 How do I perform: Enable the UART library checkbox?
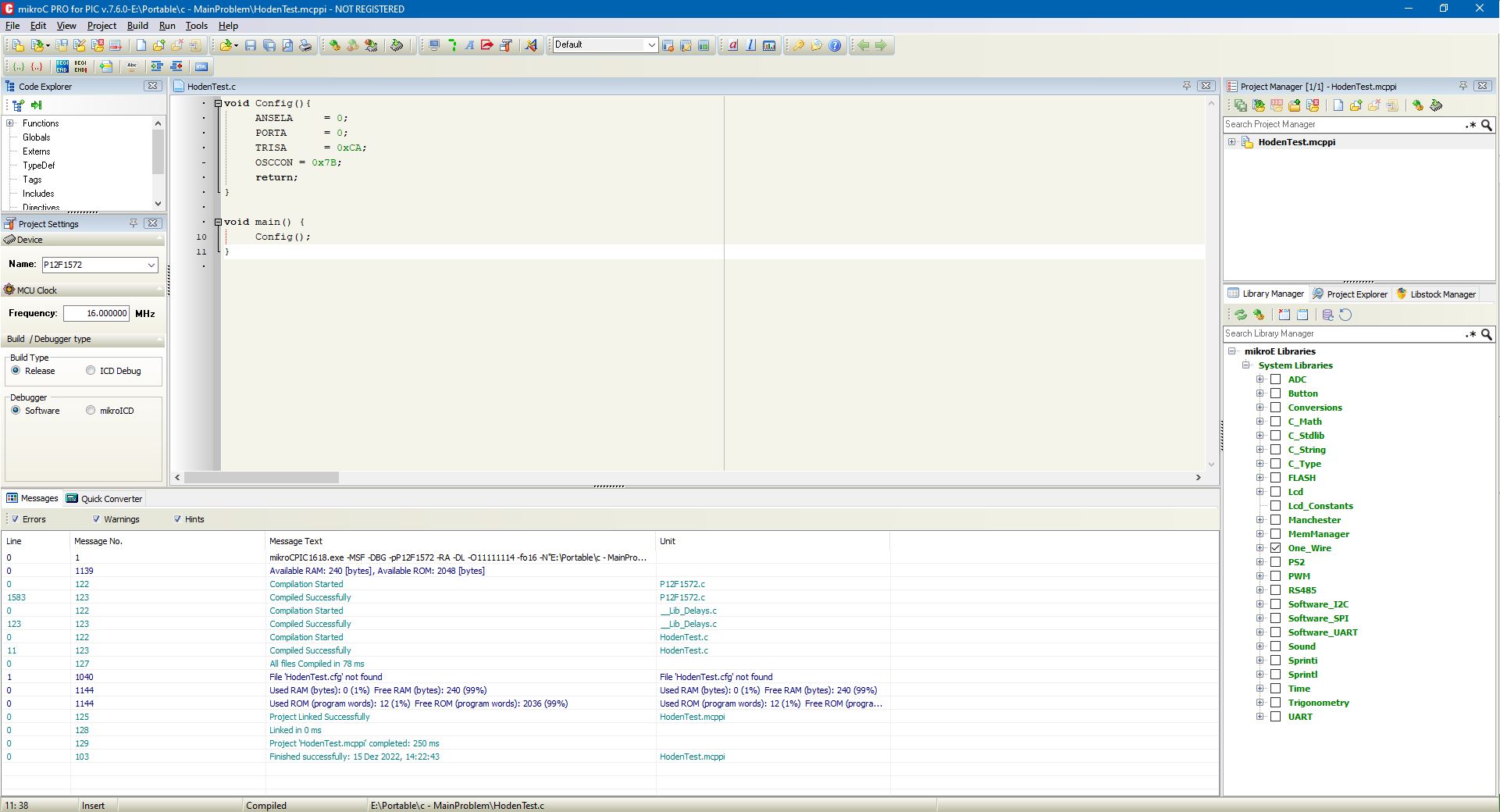tap(1276, 717)
